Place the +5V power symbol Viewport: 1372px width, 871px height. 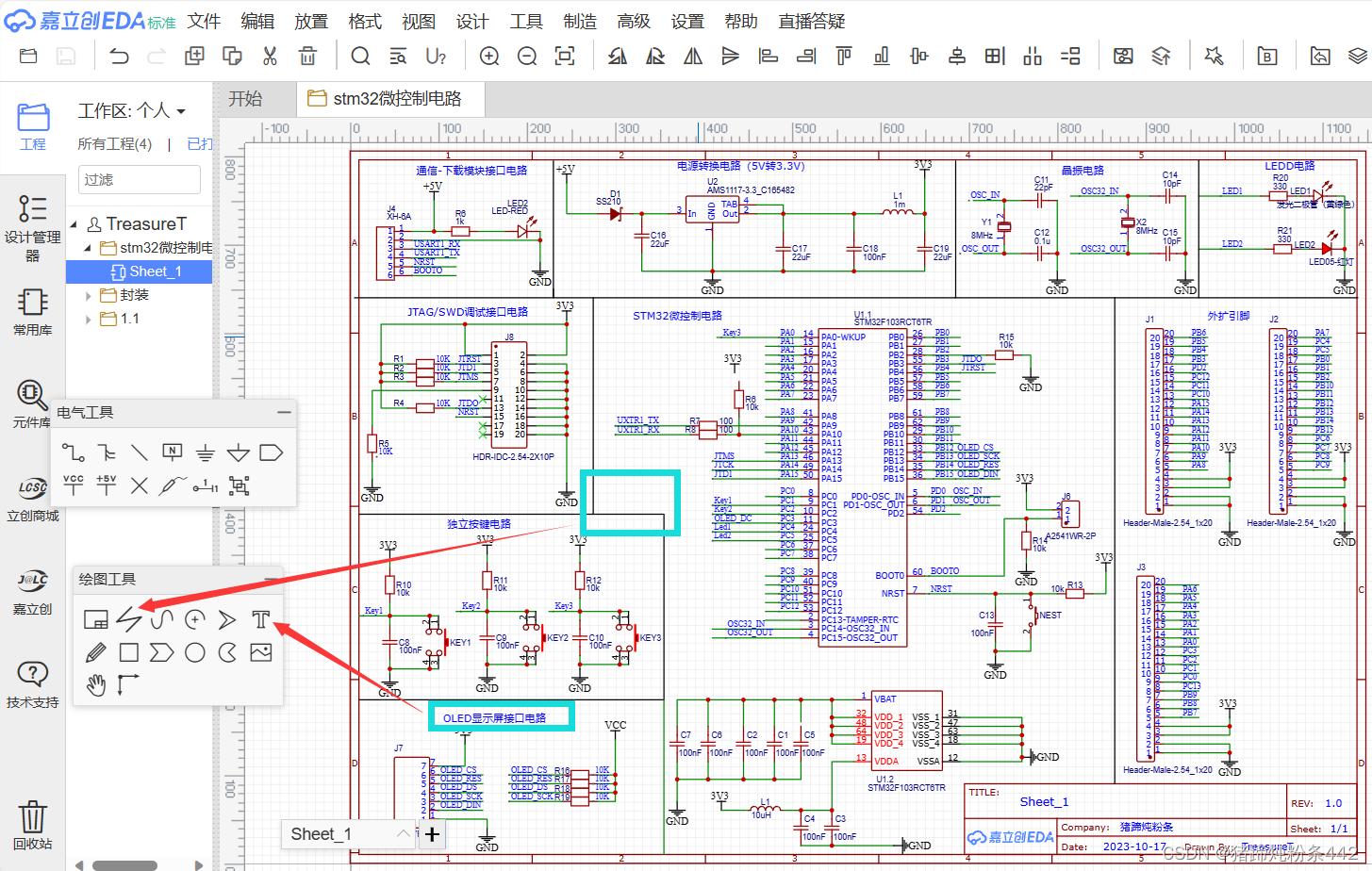pos(107,485)
